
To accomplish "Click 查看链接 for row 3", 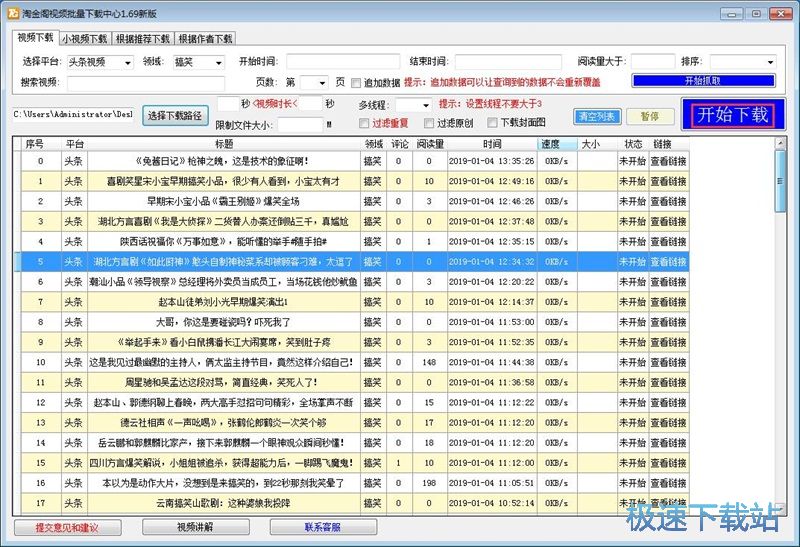I will point(668,221).
